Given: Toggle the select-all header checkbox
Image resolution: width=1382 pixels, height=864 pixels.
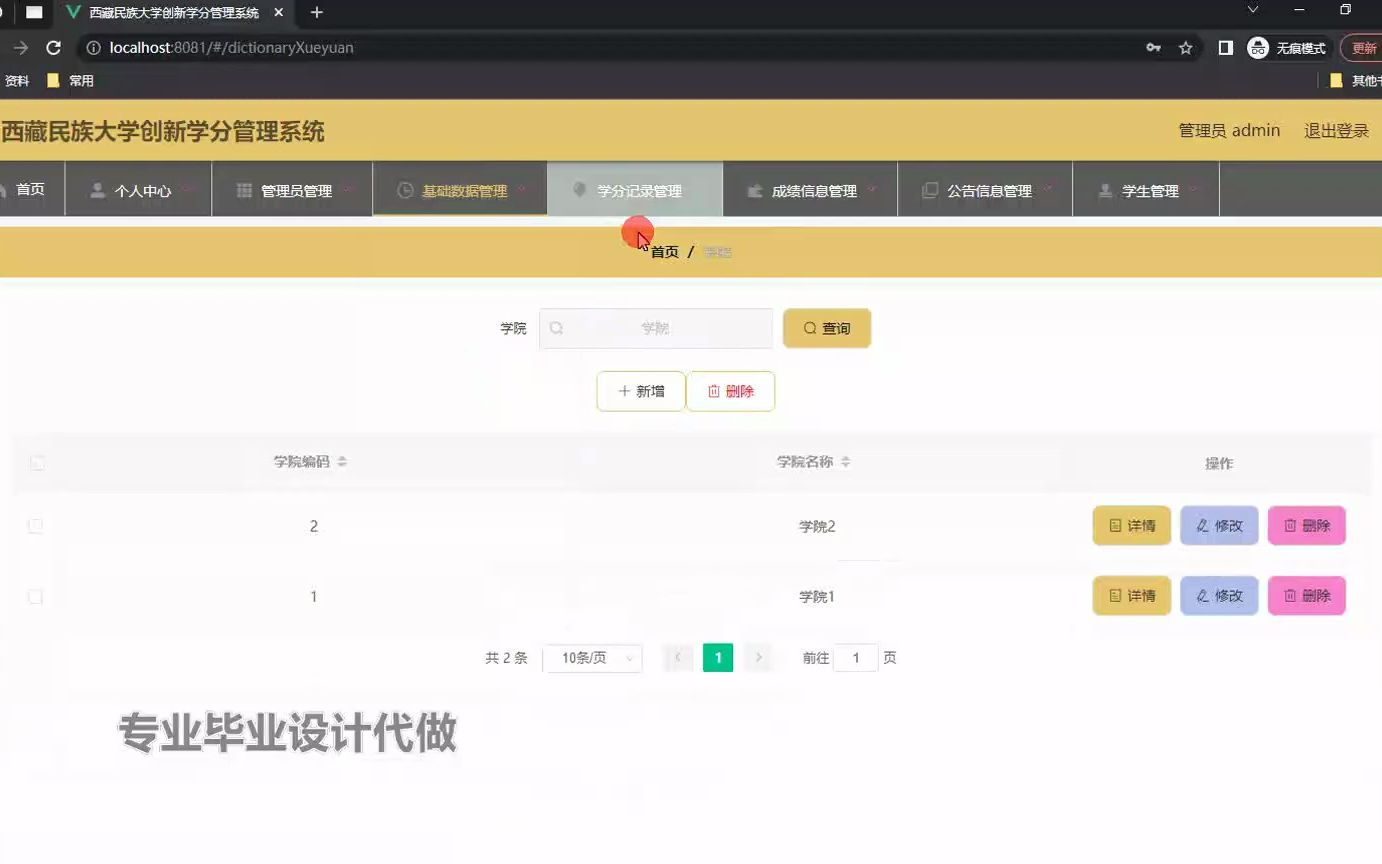Looking at the screenshot, I should tap(37, 463).
